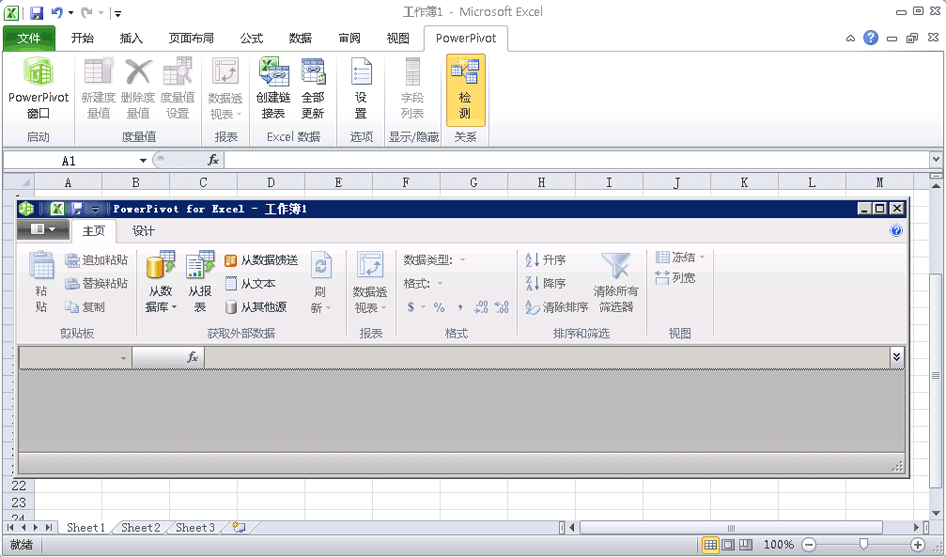Image resolution: width=946 pixels, height=557 pixels.
Task: Collapse the ribbon with the caret icon
Action: pos(850,39)
